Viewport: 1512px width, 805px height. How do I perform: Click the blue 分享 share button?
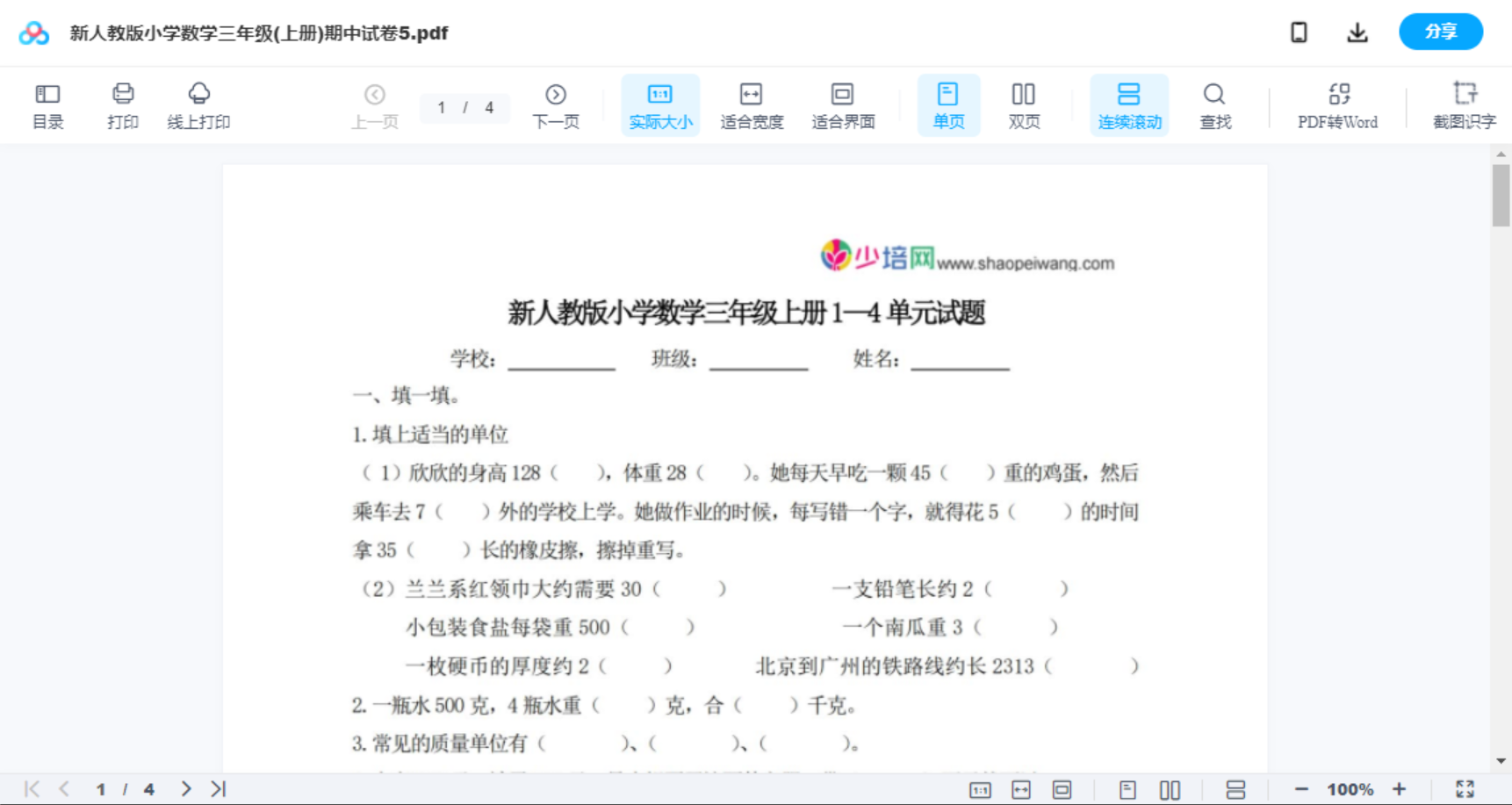tap(1440, 32)
